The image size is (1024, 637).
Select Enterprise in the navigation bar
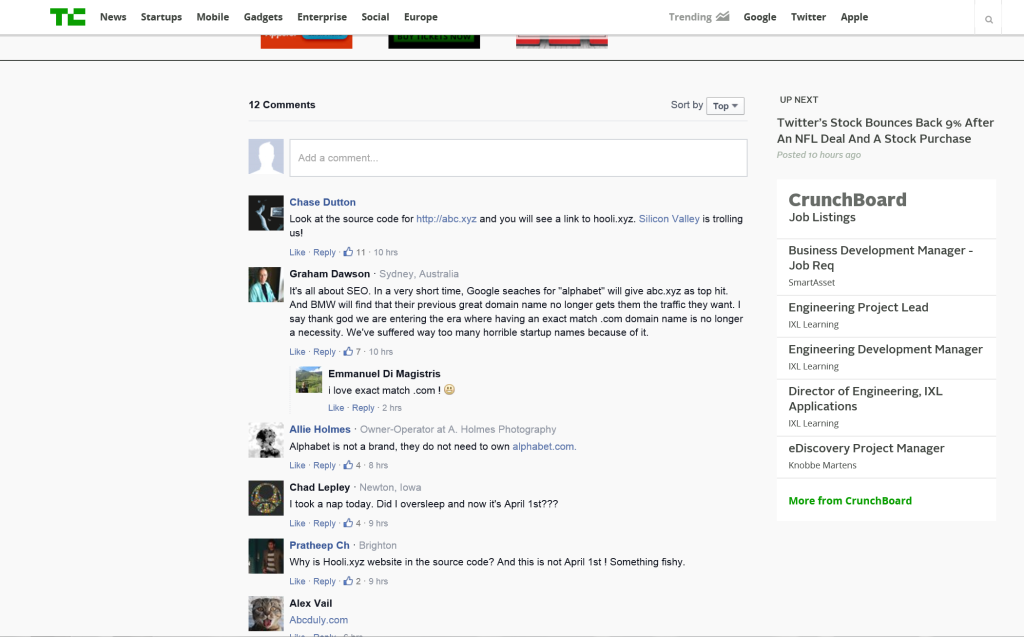pos(322,17)
